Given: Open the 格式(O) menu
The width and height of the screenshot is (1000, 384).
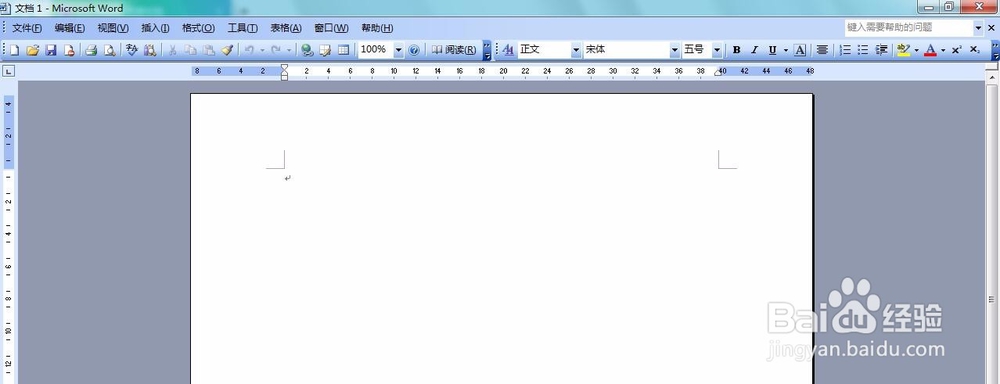Looking at the screenshot, I should pyautogui.click(x=198, y=28).
